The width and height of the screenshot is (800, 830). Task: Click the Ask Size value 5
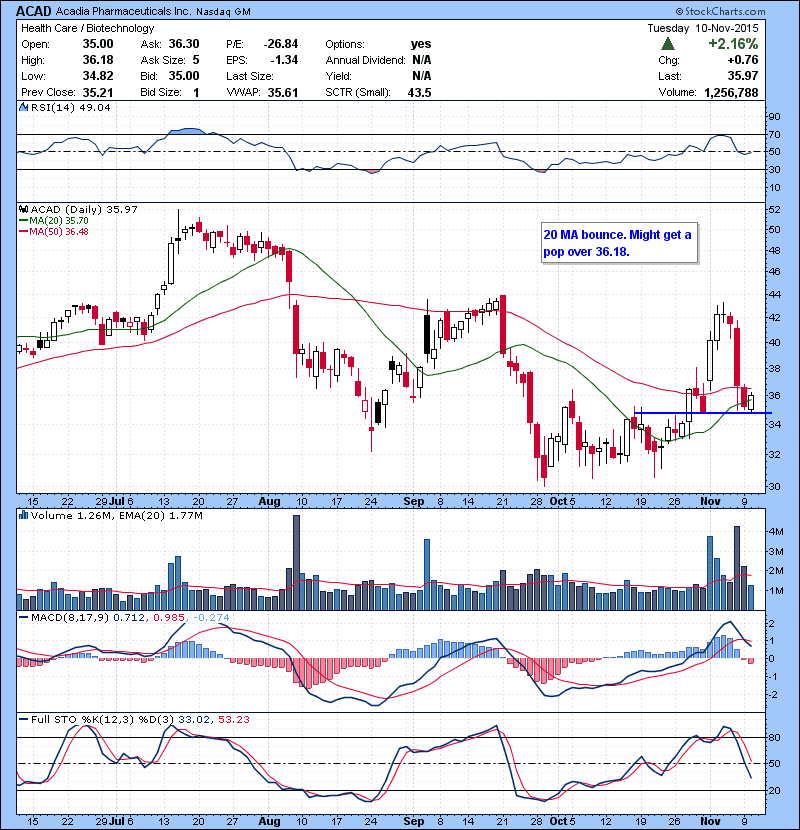pyautogui.click(x=196, y=60)
